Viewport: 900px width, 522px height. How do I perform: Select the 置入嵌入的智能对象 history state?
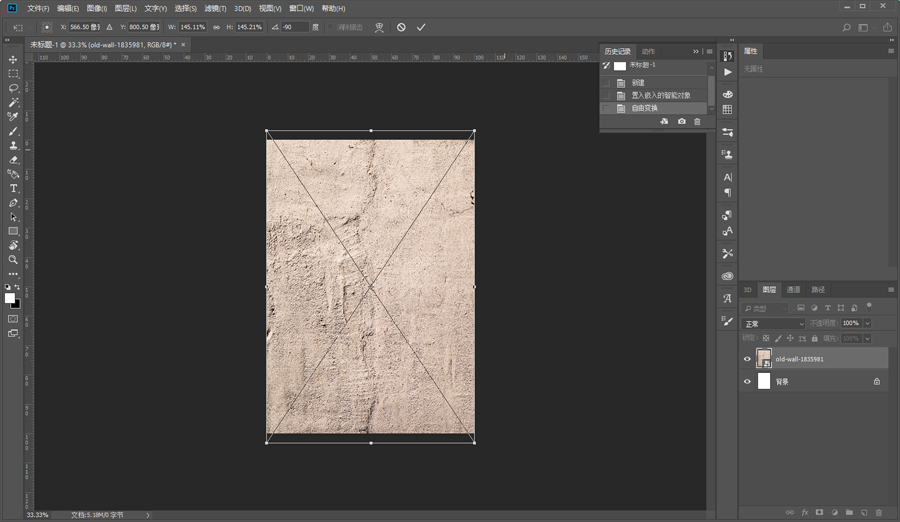[660, 95]
